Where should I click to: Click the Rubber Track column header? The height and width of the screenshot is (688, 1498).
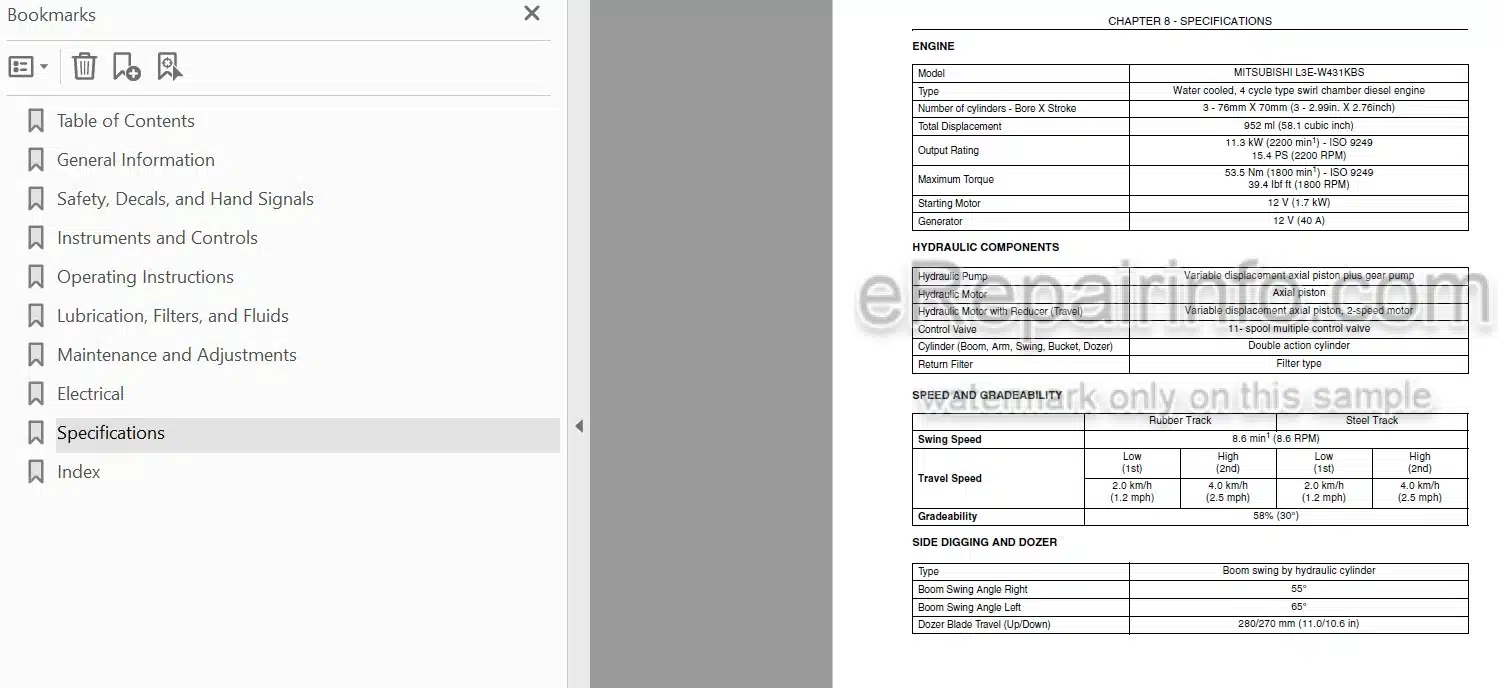click(1180, 421)
